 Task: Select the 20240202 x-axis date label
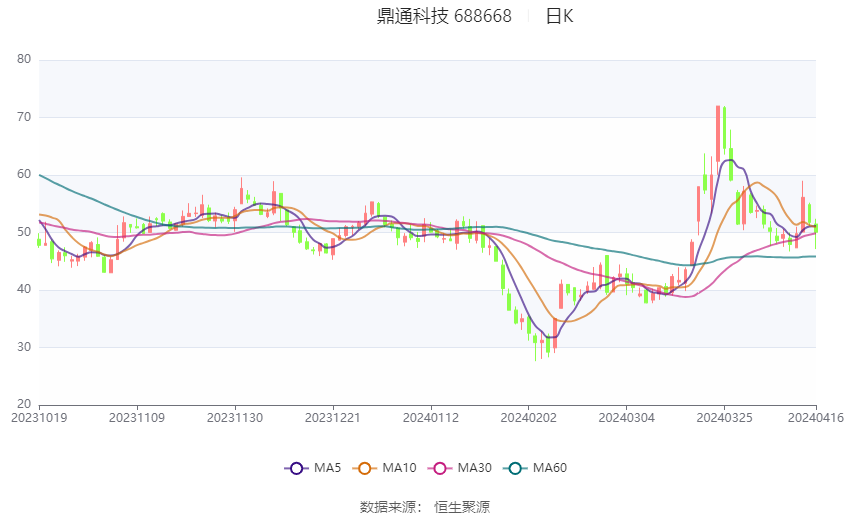(529, 418)
